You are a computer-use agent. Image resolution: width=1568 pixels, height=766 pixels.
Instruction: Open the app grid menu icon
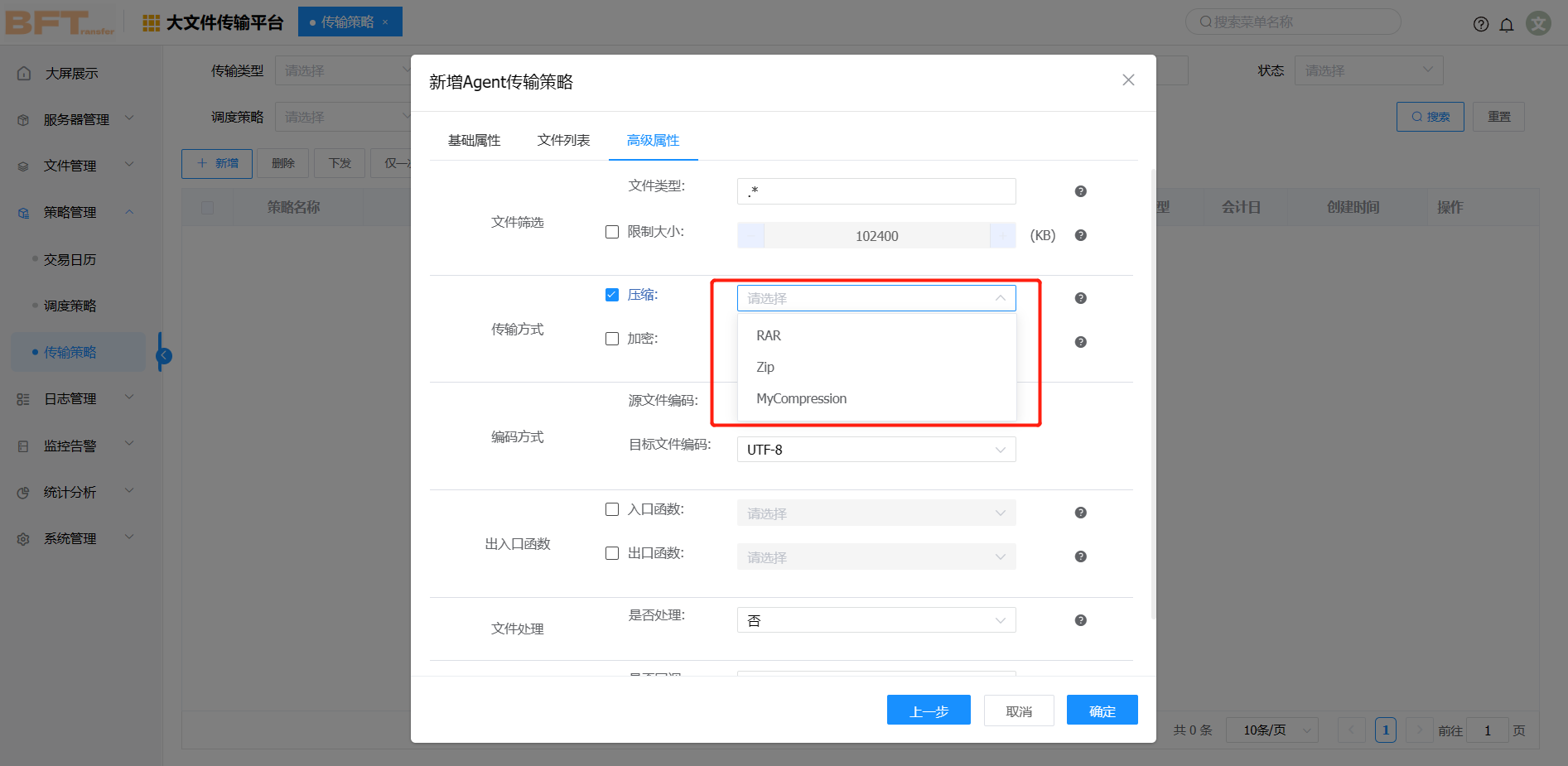tap(152, 22)
